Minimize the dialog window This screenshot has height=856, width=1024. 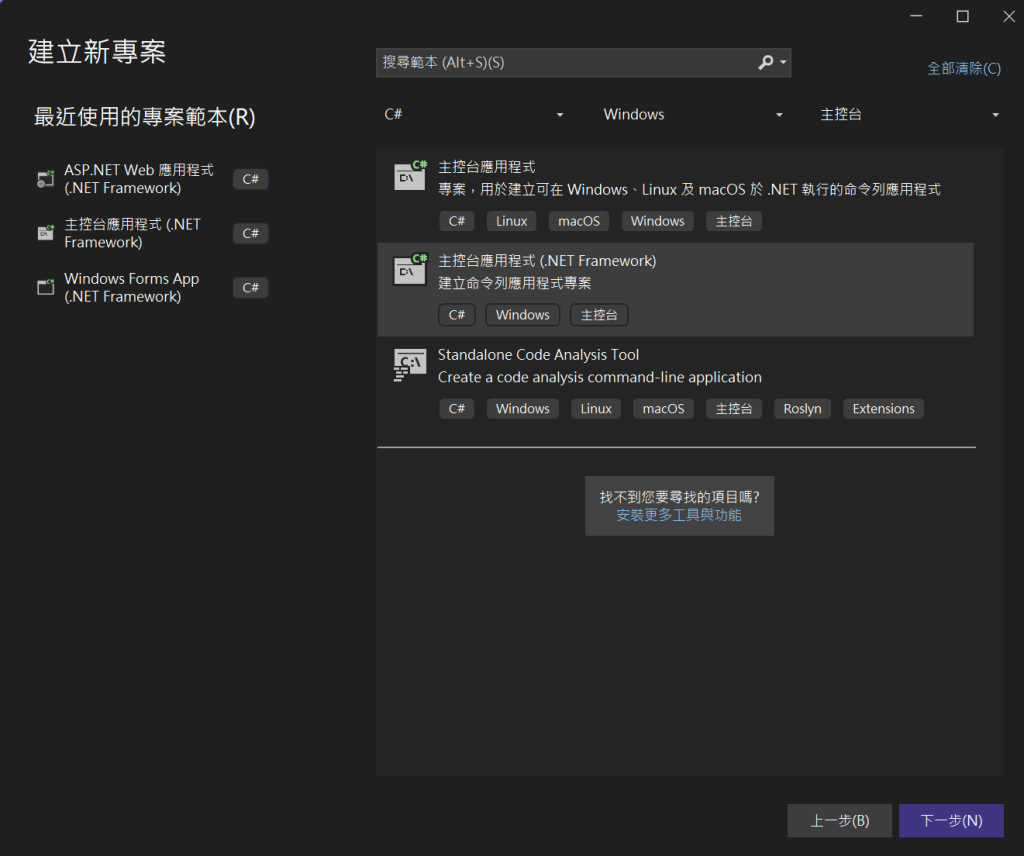click(916, 16)
